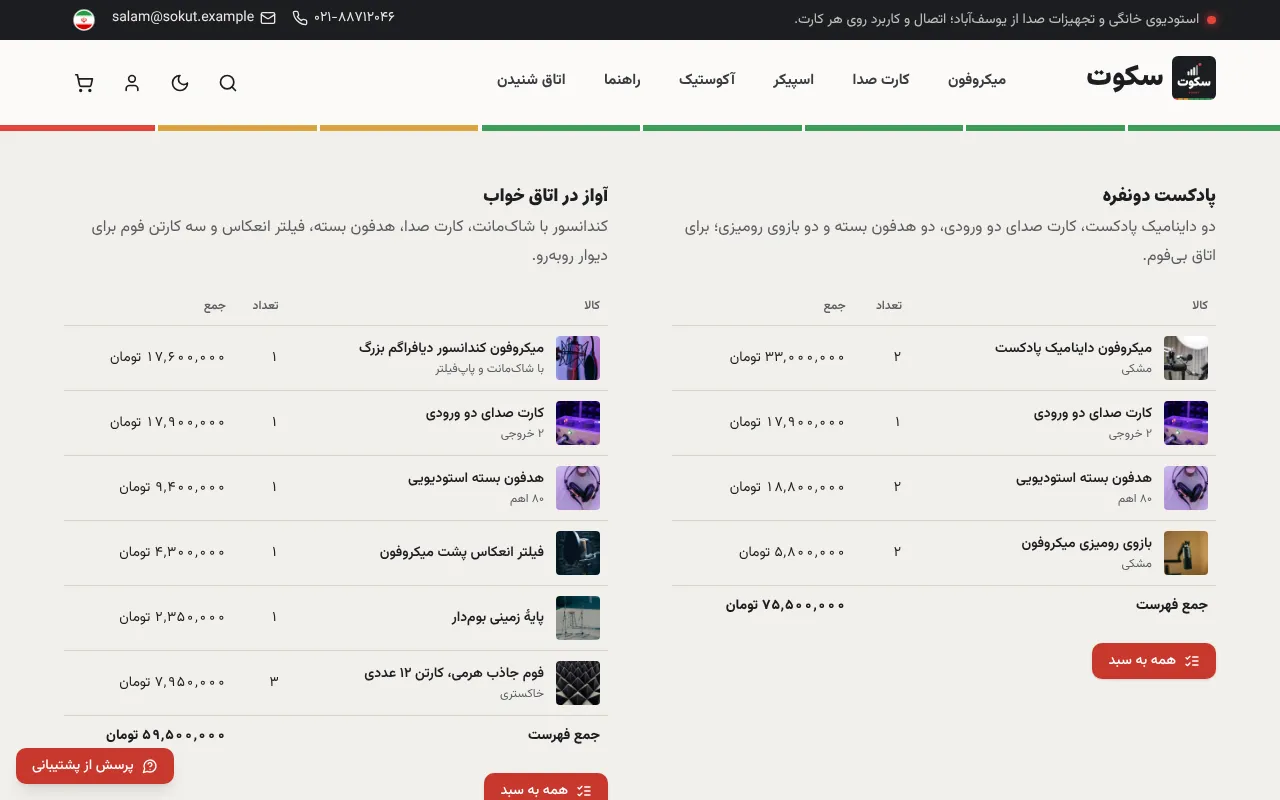Image resolution: width=1280 pixels, height=800 pixels.
Task: Open the راهنما menu
Action: click(x=622, y=79)
